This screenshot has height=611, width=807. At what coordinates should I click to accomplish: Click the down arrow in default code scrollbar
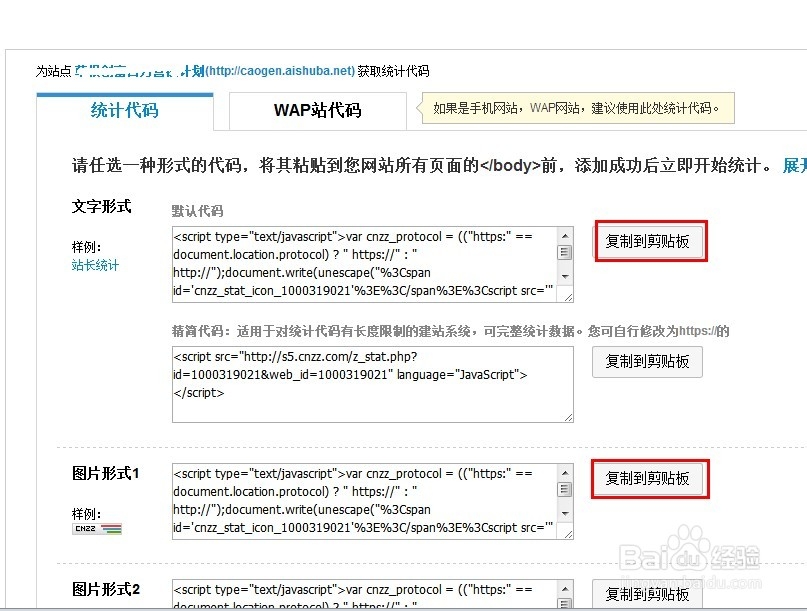point(565,276)
